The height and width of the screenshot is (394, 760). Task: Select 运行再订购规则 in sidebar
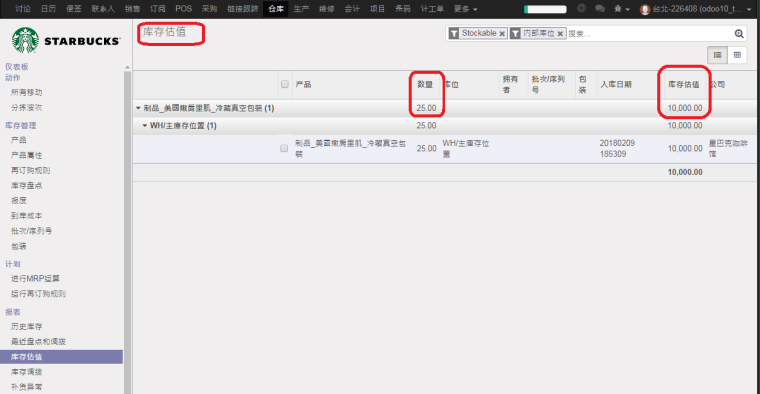tap(38, 294)
